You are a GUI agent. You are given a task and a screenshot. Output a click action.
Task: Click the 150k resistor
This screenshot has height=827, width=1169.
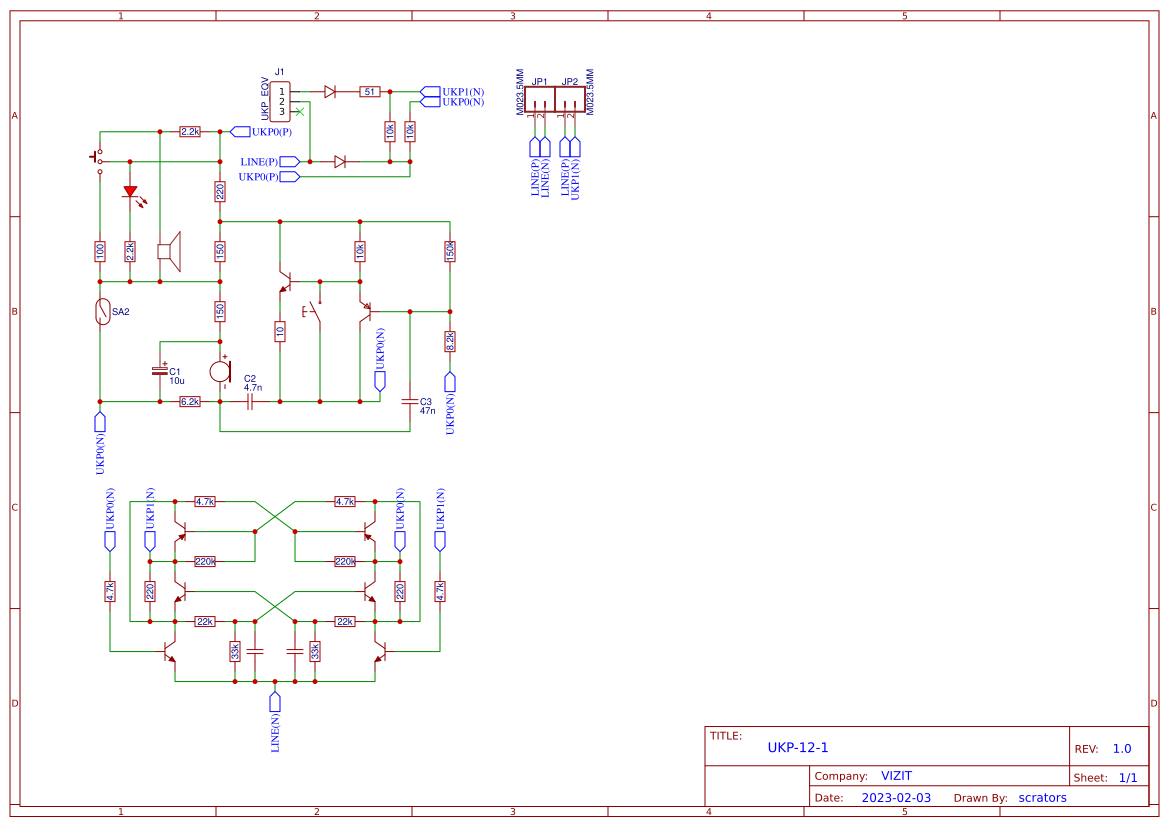tap(450, 251)
